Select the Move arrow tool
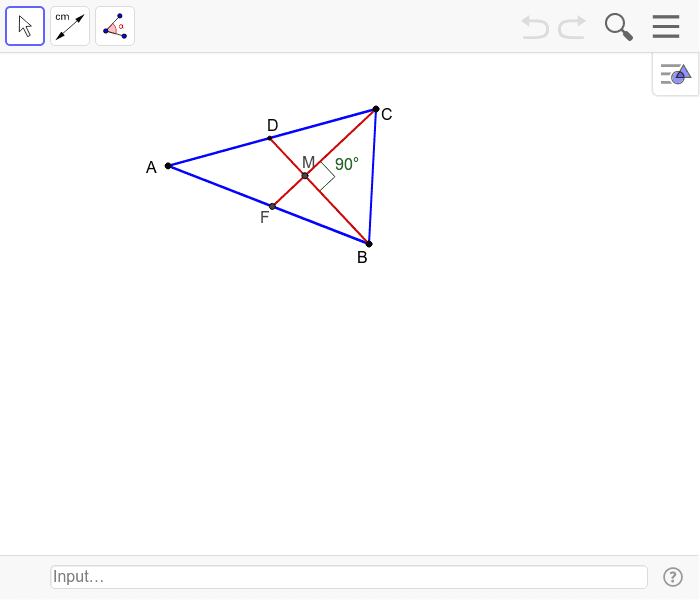The height and width of the screenshot is (600, 700). [25, 26]
